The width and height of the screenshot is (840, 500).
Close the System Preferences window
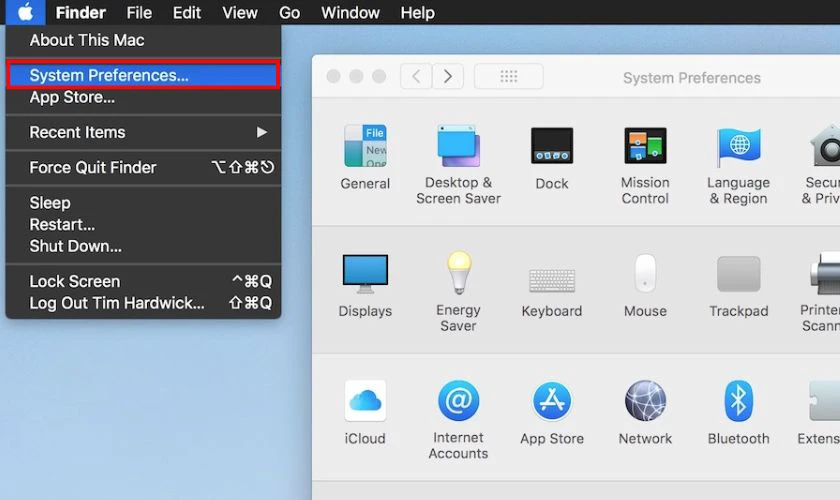[x=333, y=77]
